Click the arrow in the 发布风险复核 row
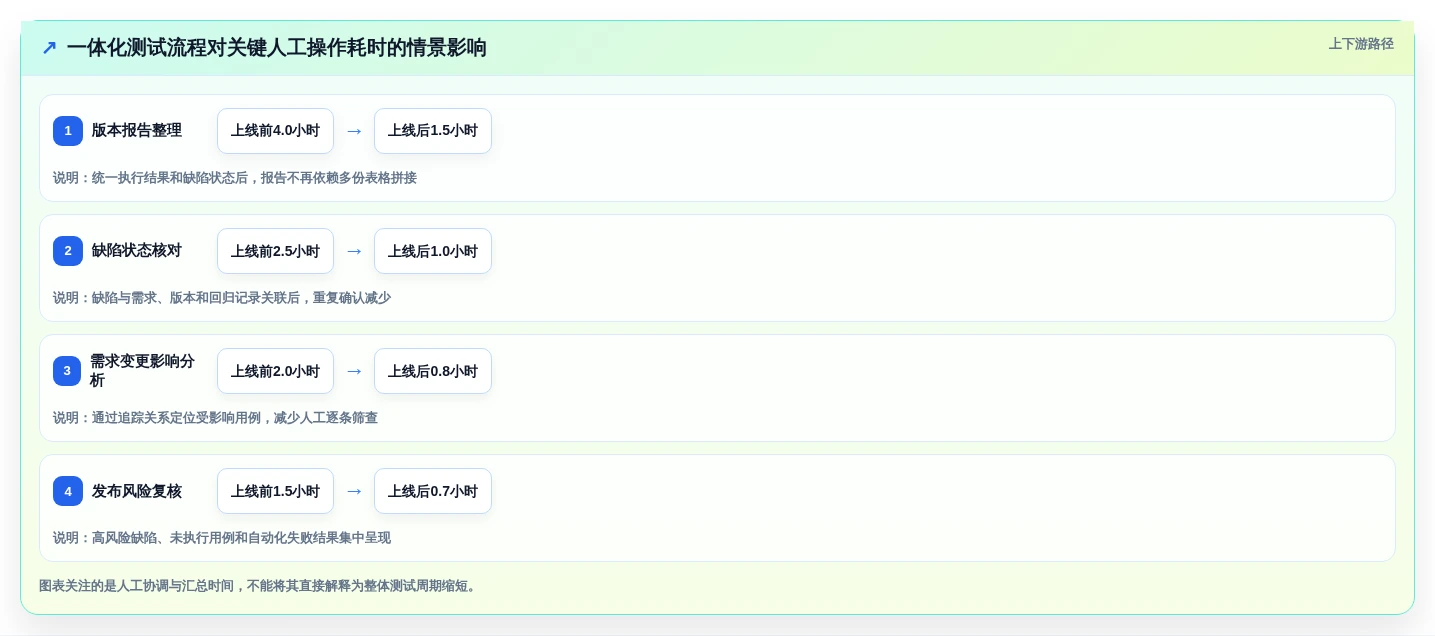 (x=354, y=491)
